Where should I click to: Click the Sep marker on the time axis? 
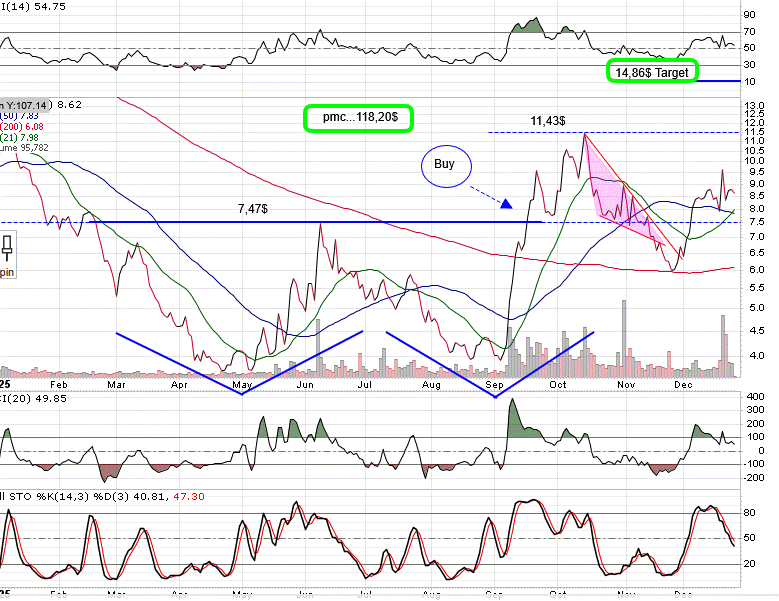(x=495, y=383)
